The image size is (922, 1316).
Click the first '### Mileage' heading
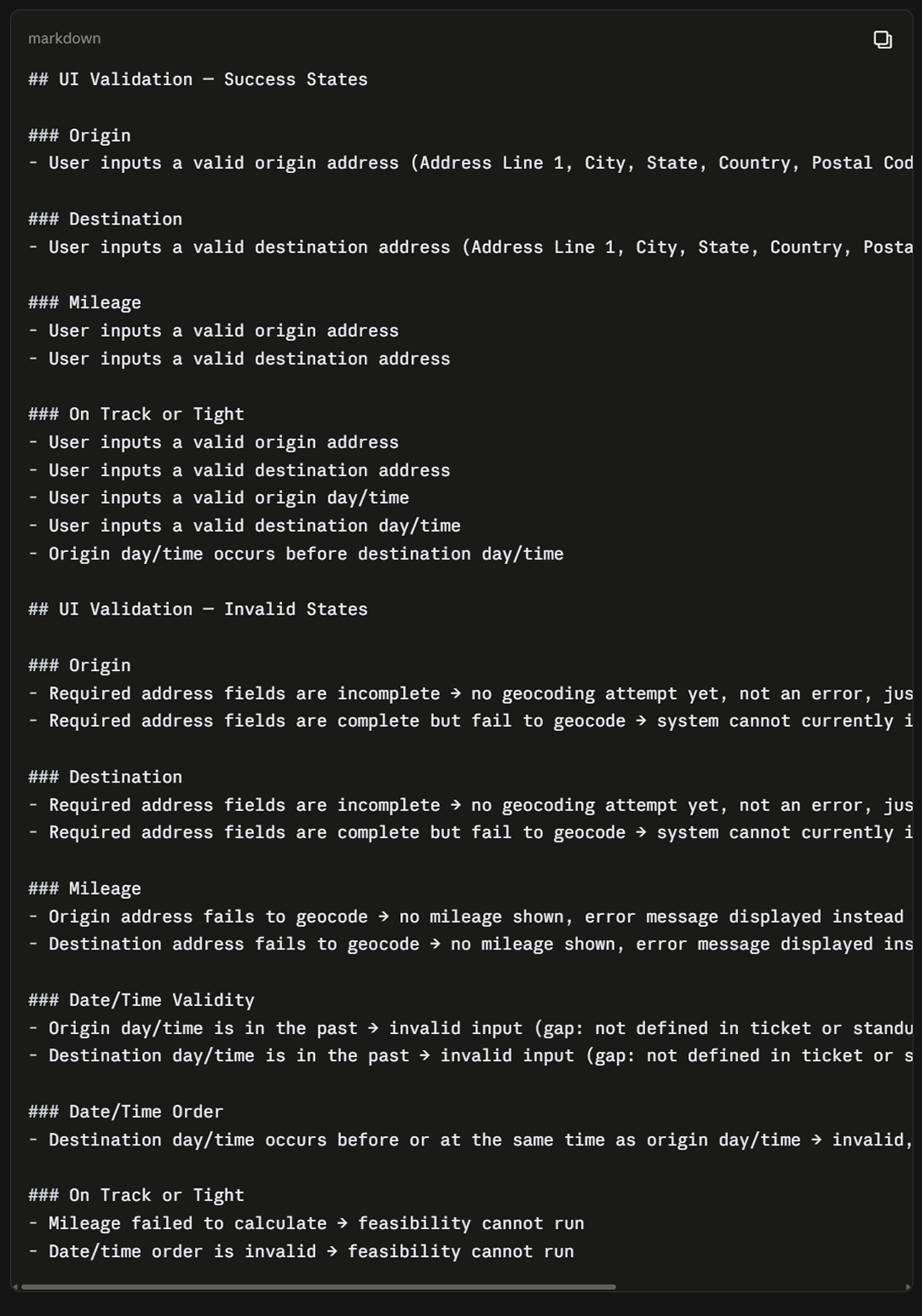tap(84, 303)
